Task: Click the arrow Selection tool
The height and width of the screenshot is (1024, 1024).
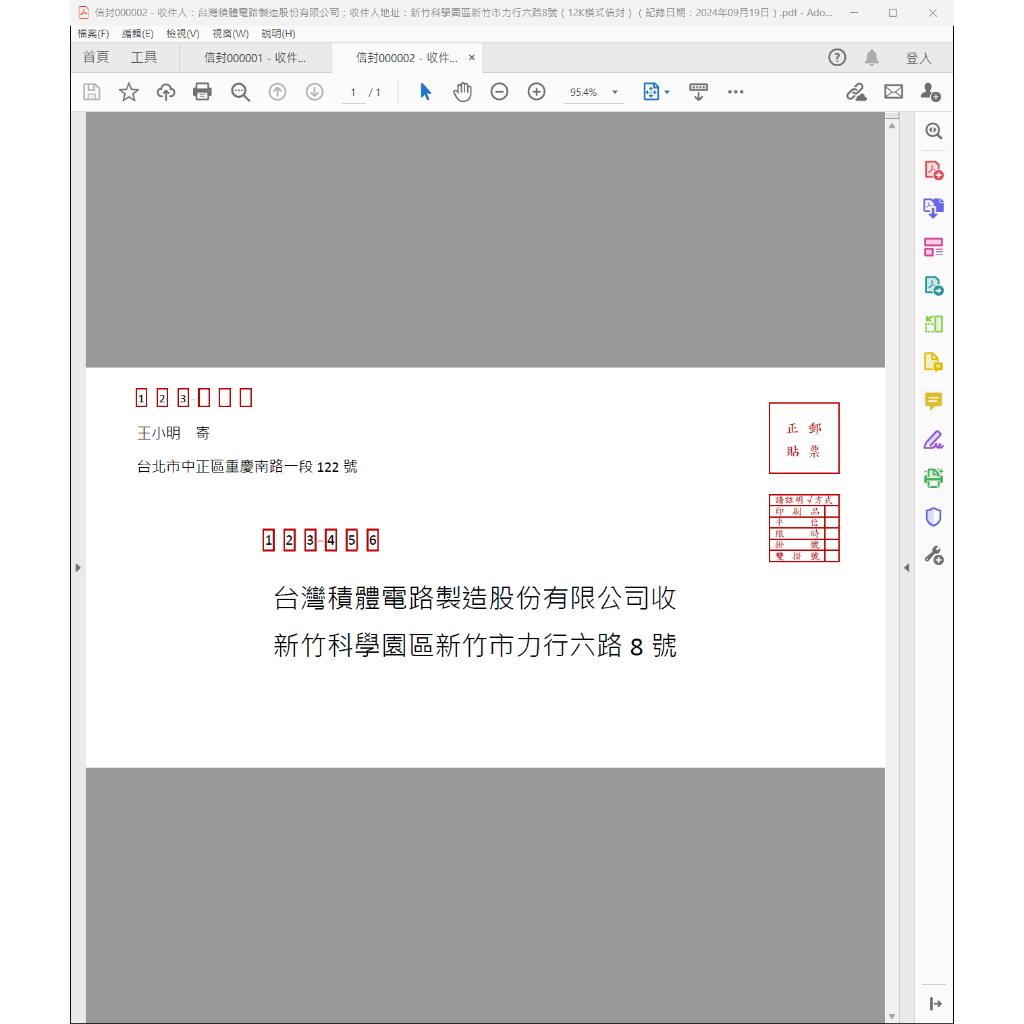Action: (x=425, y=92)
